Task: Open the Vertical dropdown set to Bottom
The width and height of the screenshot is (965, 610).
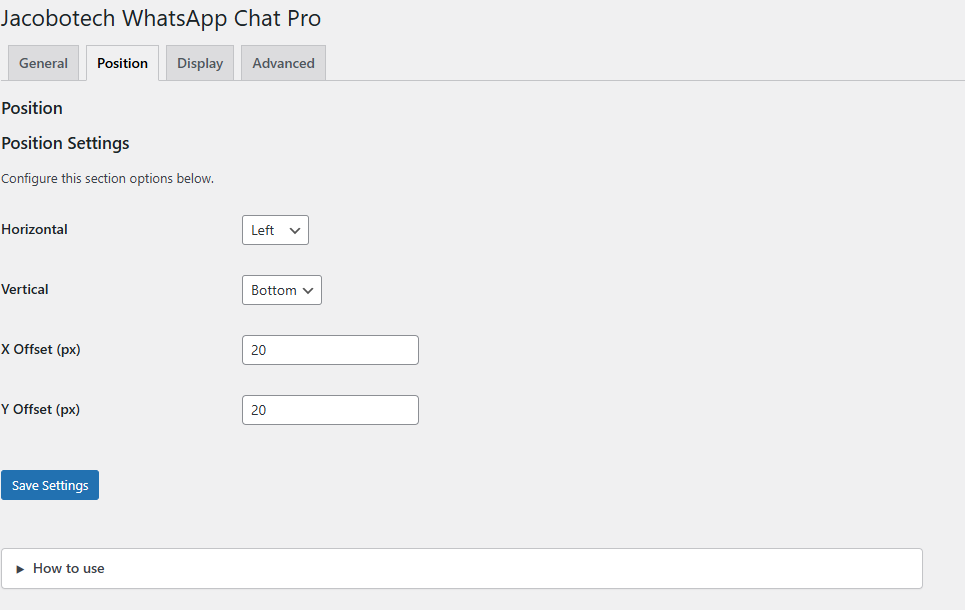Action: (x=282, y=290)
